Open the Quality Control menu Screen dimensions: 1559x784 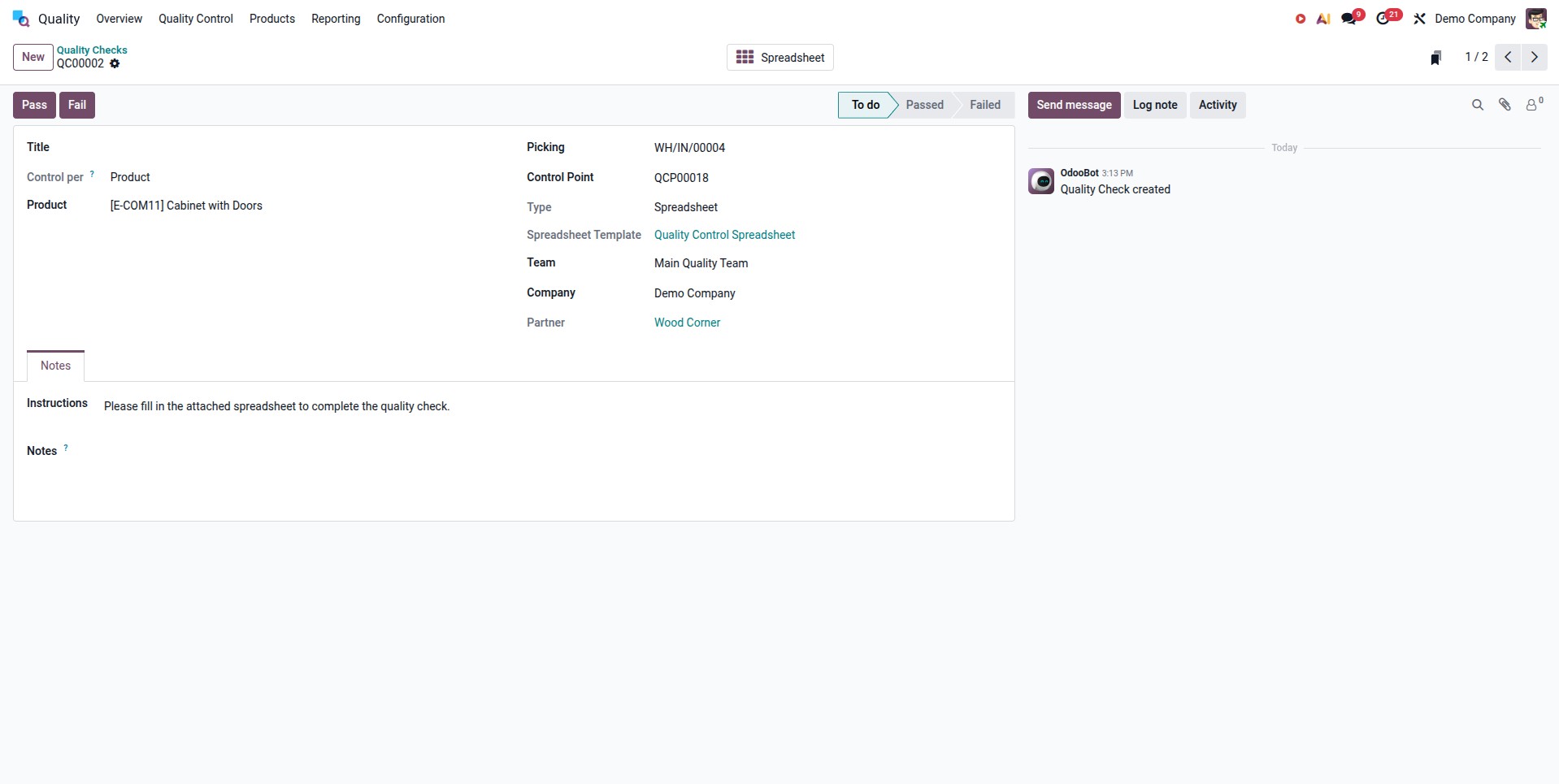click(196, 19)
